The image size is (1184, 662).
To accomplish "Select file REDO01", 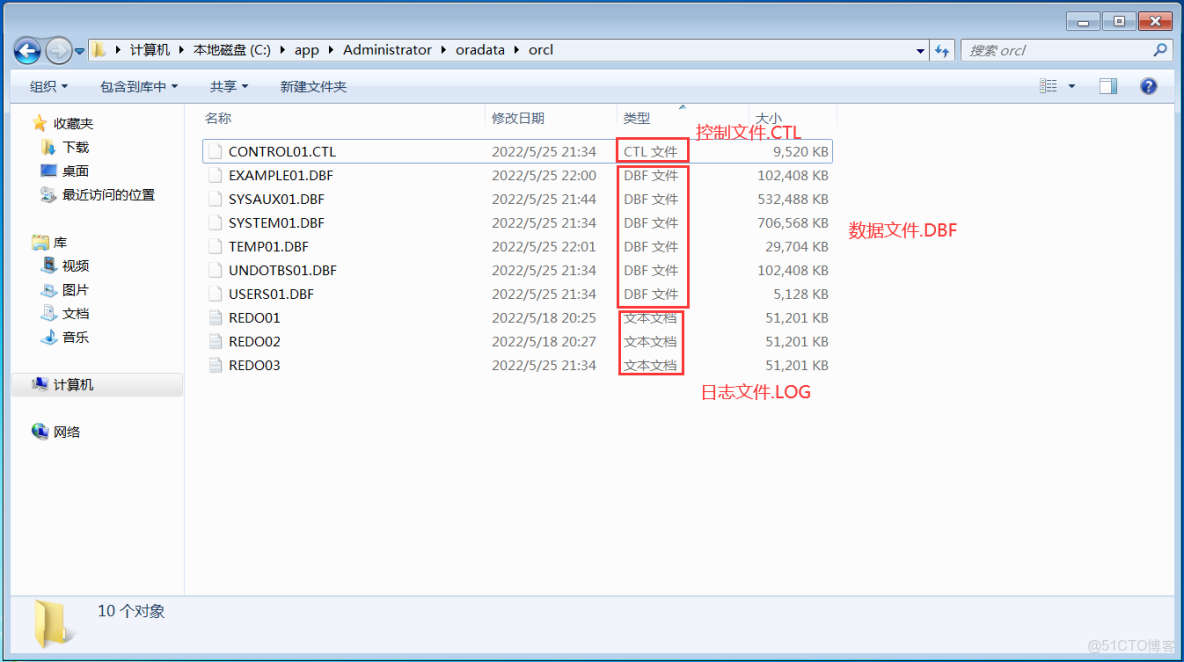I will [x=517, y=318].
